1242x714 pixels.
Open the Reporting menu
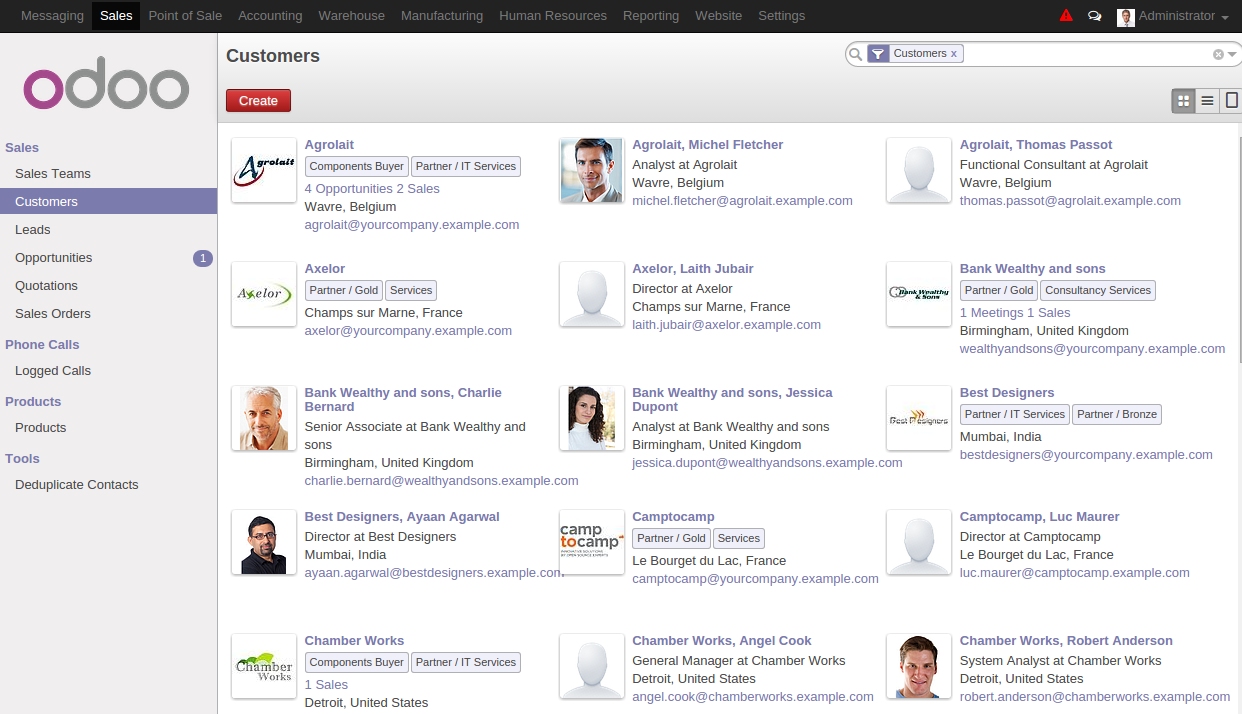click(651, 16)
